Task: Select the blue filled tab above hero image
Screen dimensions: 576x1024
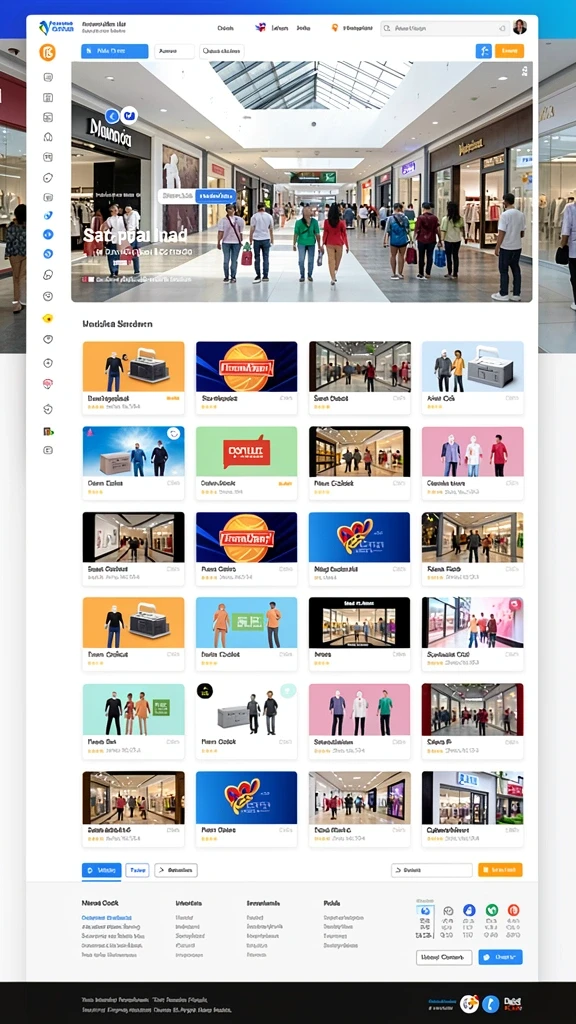Action: [114, 51]
